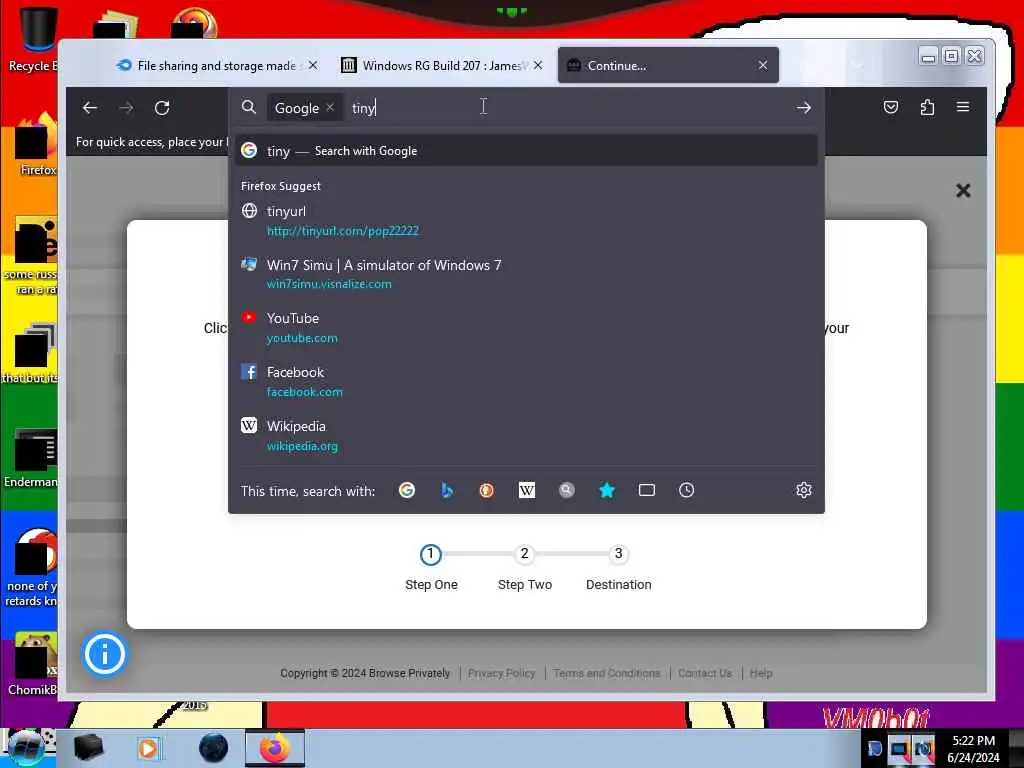Open the Pocket save button
This screenshot has height=768, width=1024.
[x=891, y=107]
